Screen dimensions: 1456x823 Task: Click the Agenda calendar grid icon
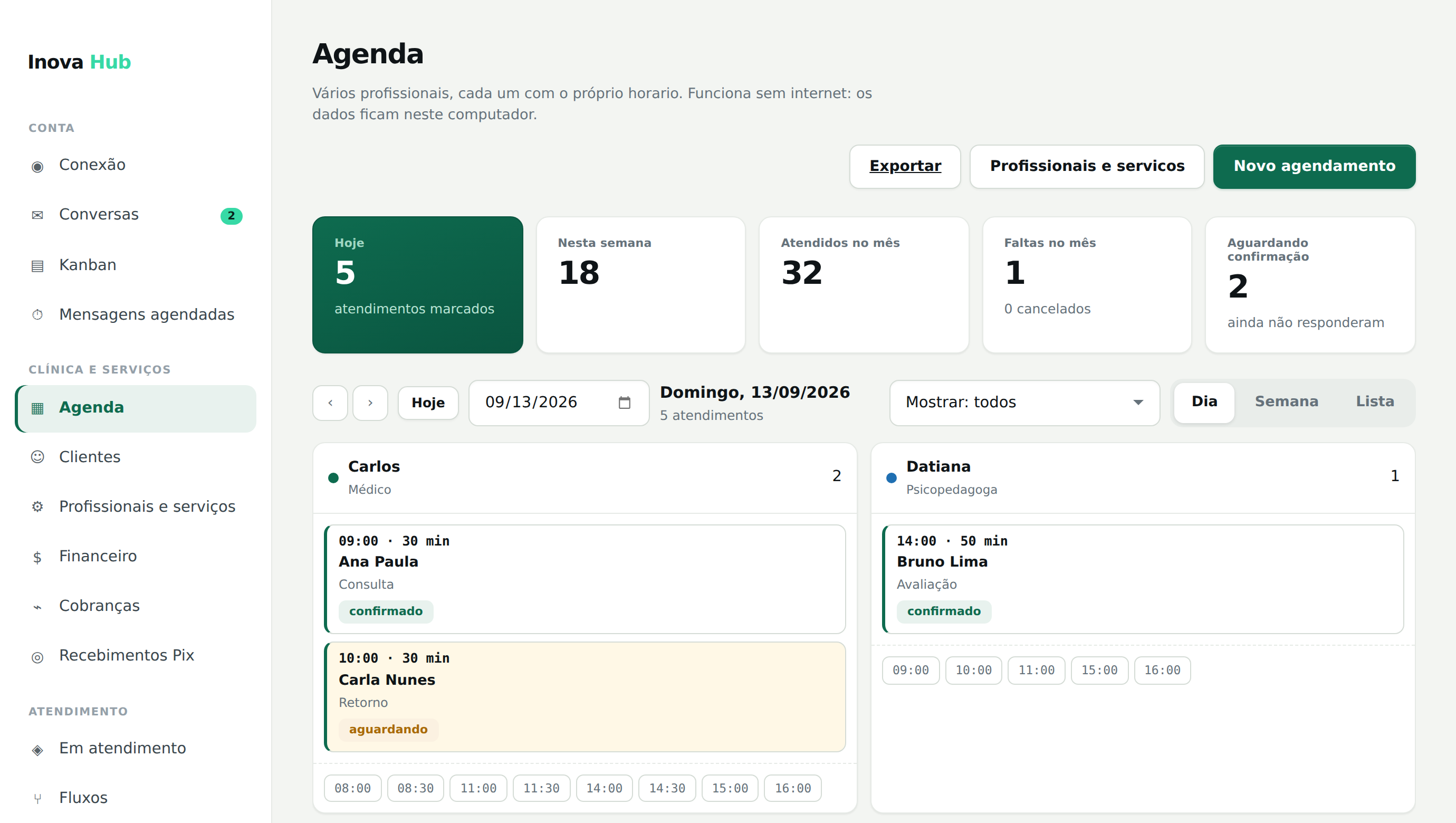click(x=37, y=408)
